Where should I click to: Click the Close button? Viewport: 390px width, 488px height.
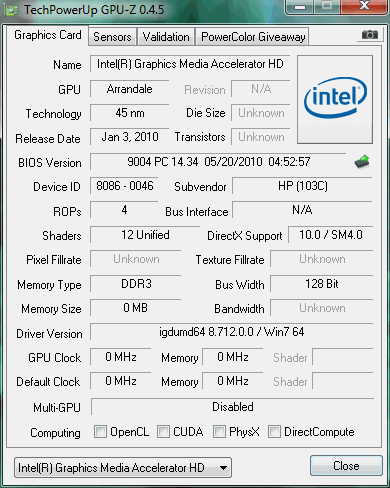[346, 466]
